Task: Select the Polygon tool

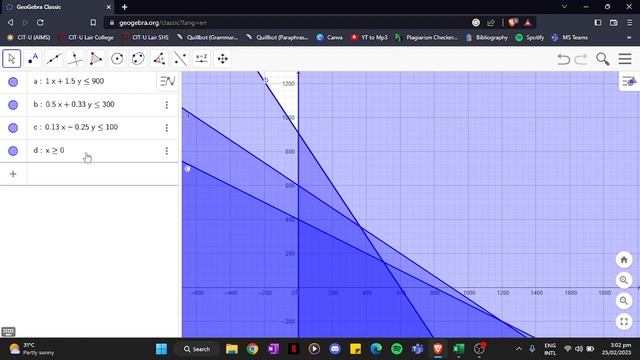Action: pyautogui.click(x=96, y=59)
